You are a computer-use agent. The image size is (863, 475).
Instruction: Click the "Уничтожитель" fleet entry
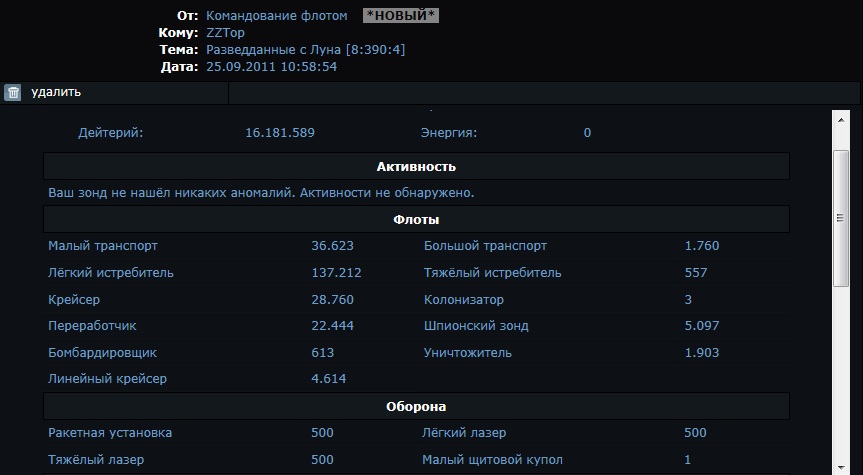tap(468, 353)
